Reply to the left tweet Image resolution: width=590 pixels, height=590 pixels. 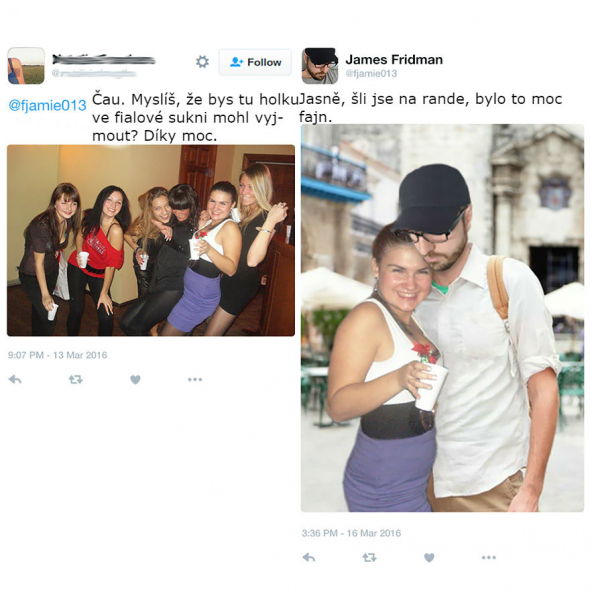click(15, 379)
